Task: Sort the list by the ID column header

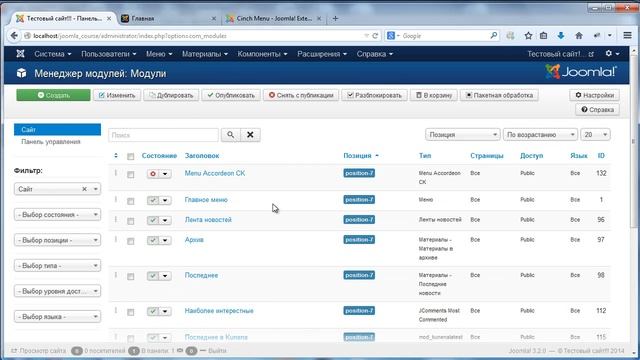Action: pyautogui.click(x=601, y=156)
